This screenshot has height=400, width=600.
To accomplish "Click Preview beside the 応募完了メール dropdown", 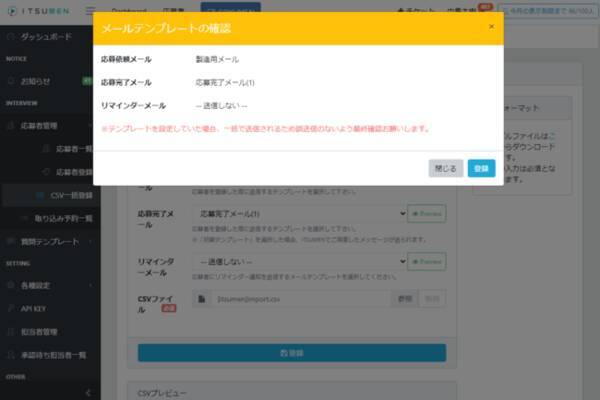I will [427, 214].
